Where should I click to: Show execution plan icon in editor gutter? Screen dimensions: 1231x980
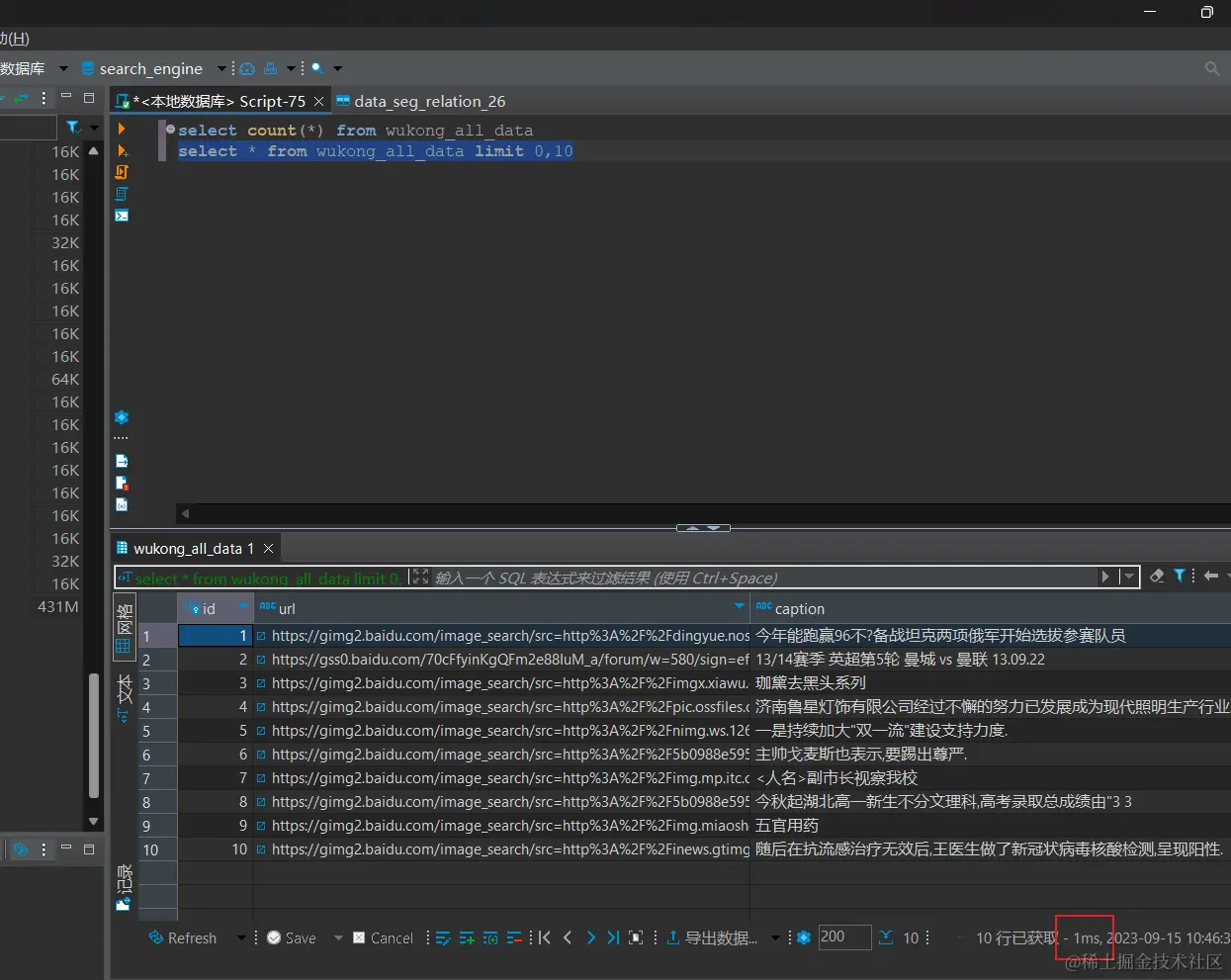tap(122, 194)
